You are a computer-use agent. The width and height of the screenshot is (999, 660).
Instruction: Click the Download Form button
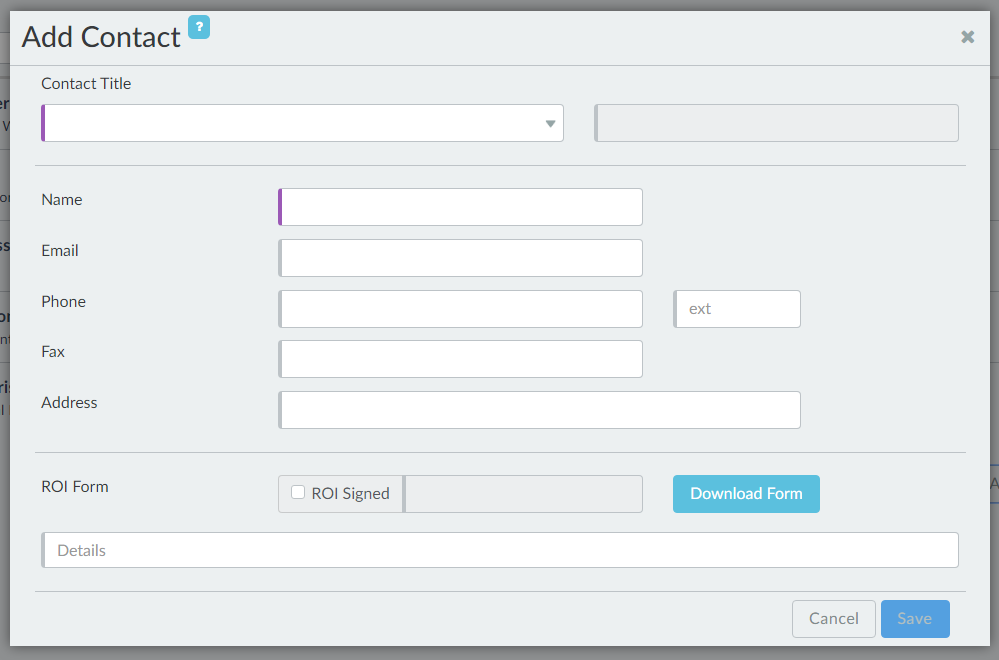click(x=746, y=494)
